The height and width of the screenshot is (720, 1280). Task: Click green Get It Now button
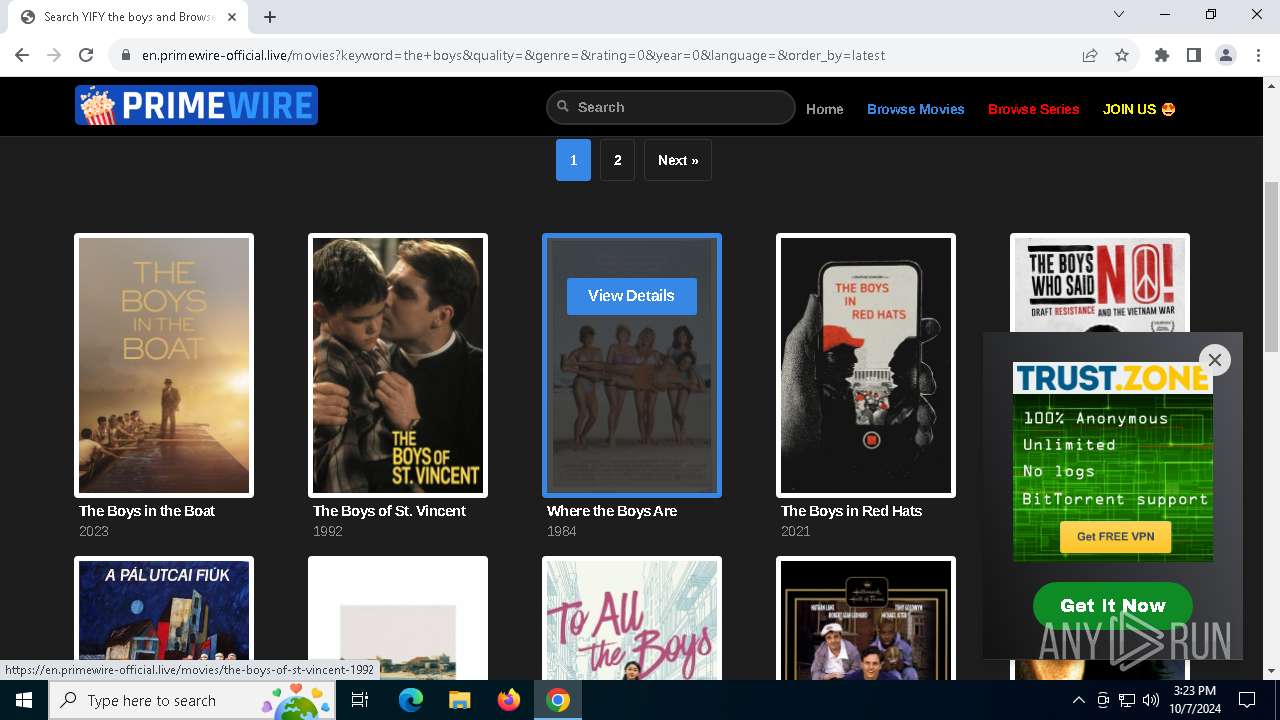pos(1113,605)
